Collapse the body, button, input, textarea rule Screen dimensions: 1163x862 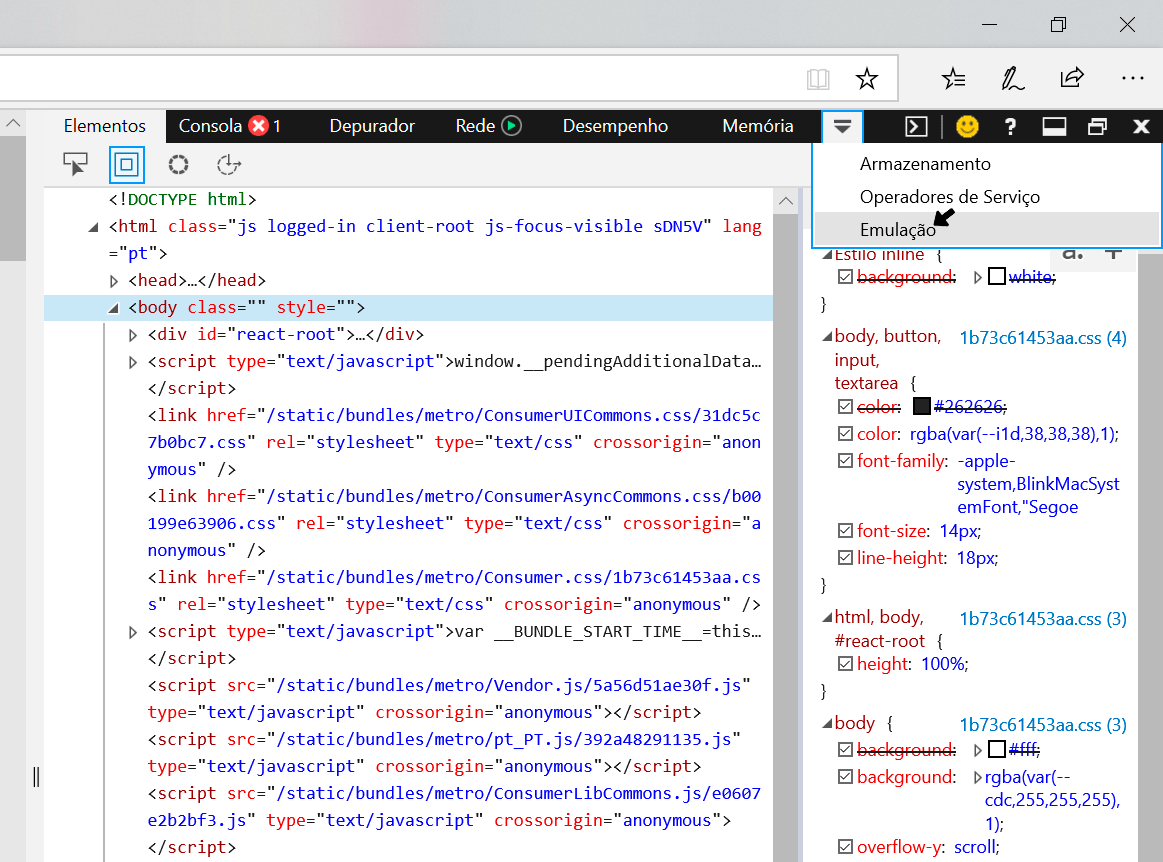[827, 337]
